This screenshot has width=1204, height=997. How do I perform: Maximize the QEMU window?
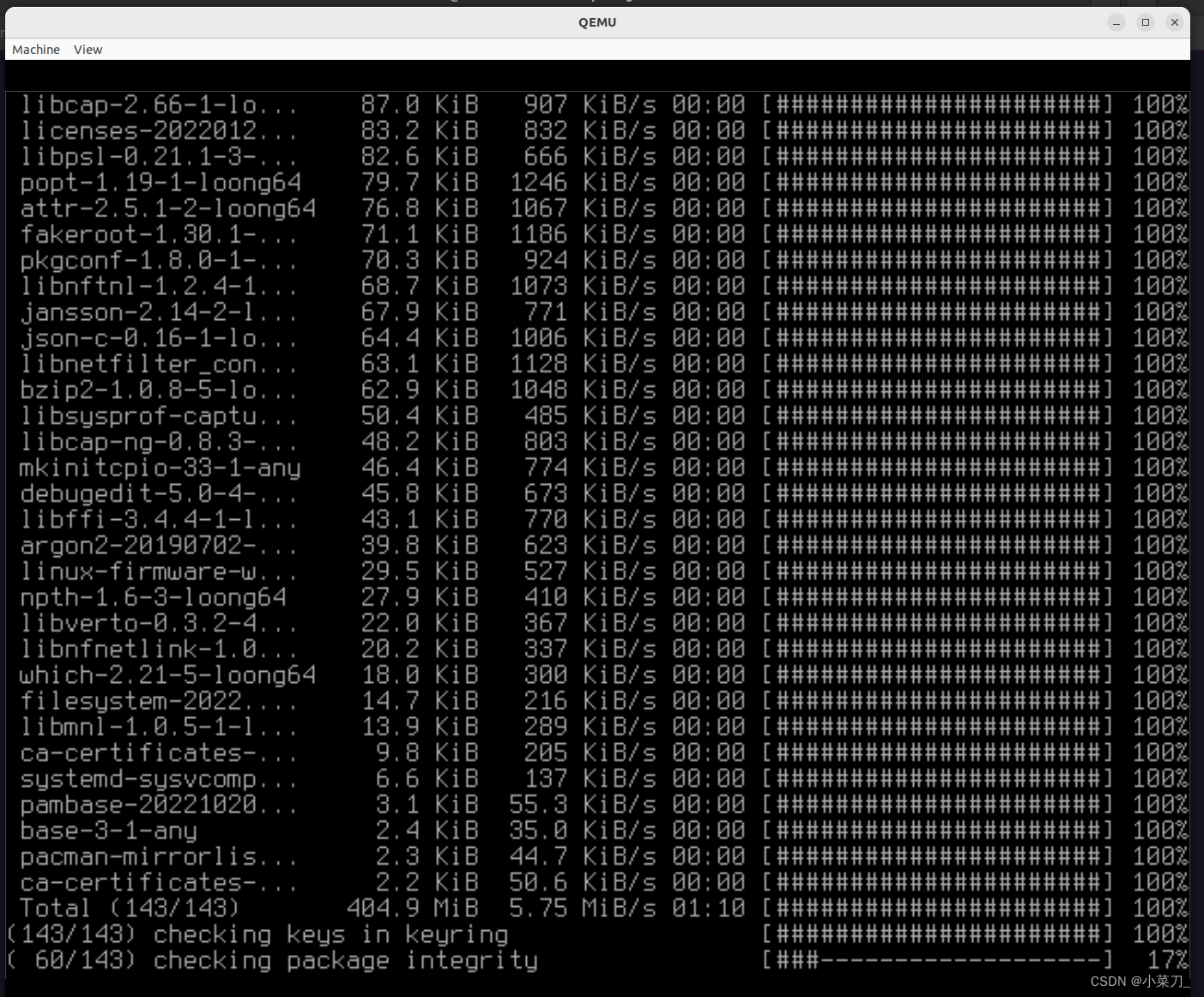tap(1146, 22)
